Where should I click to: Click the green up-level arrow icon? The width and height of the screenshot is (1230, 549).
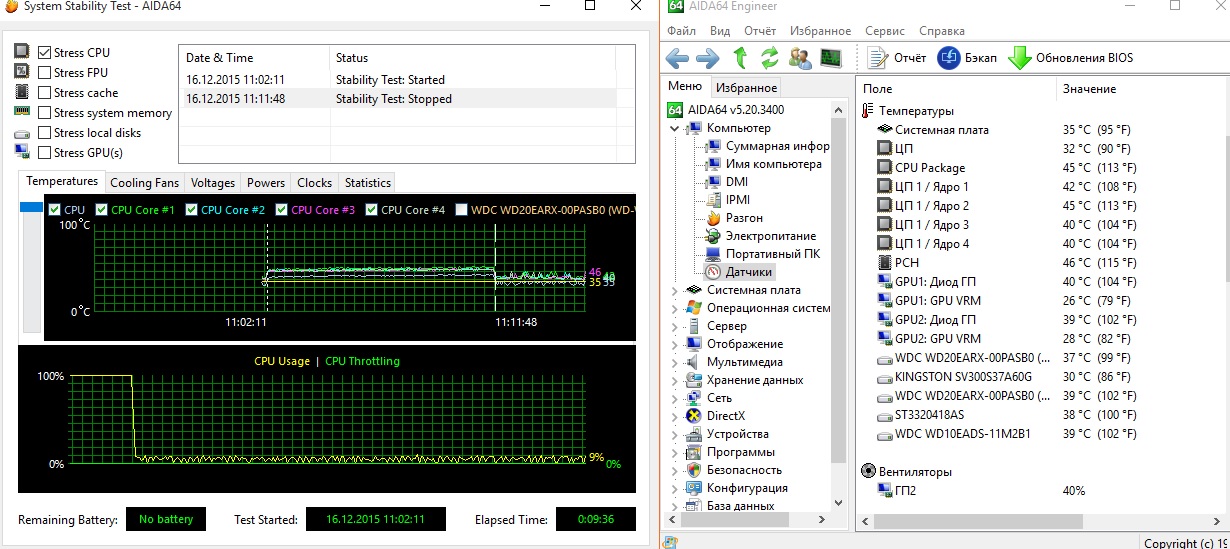click(x=740, y=58)
